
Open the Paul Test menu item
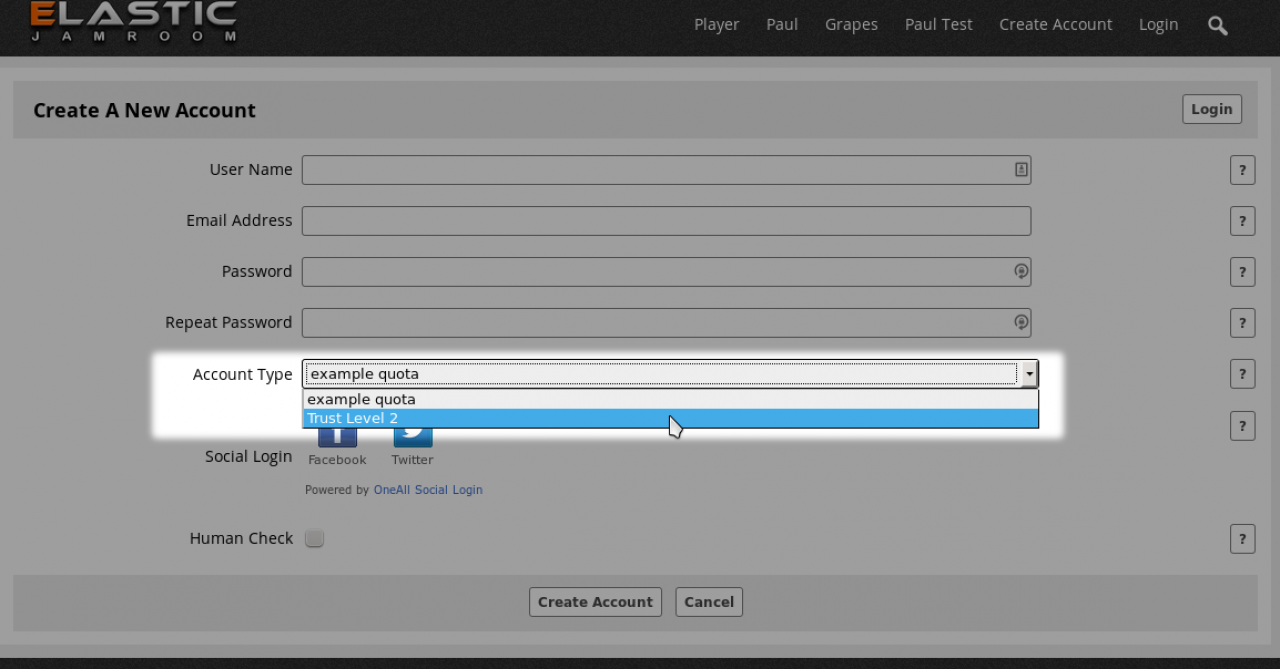(938, 24)
